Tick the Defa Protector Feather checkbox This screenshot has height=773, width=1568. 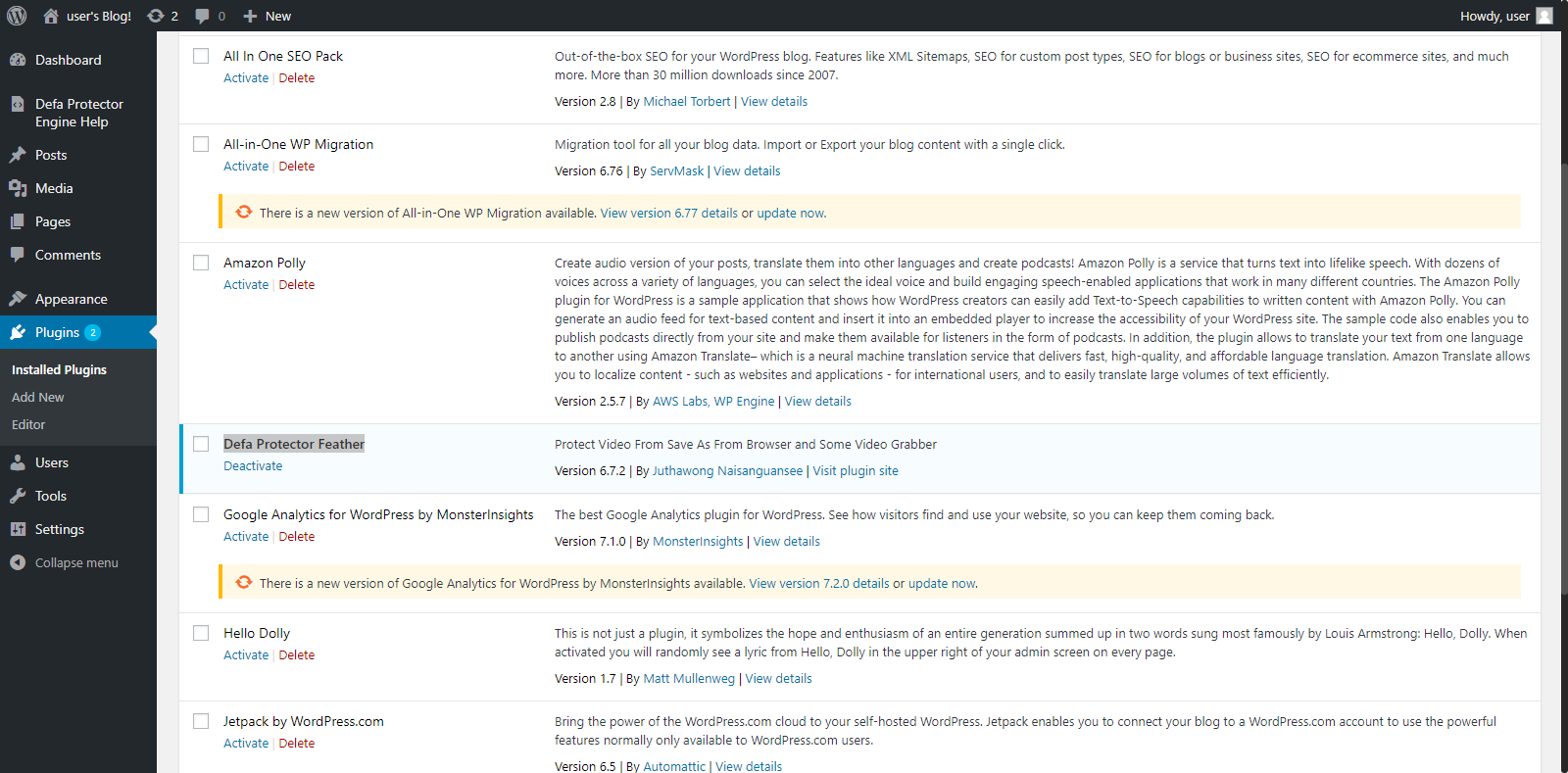(x=201, y=444)
